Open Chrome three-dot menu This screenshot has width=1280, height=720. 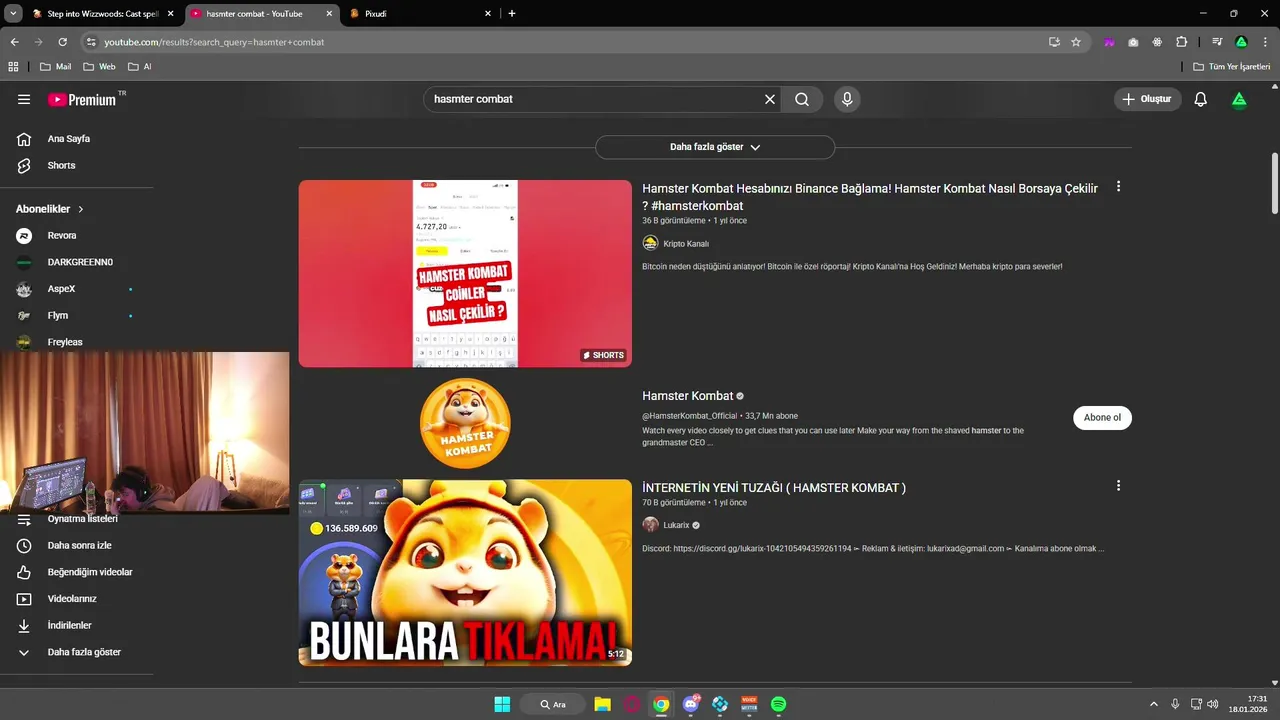(x=1263, y=42)
